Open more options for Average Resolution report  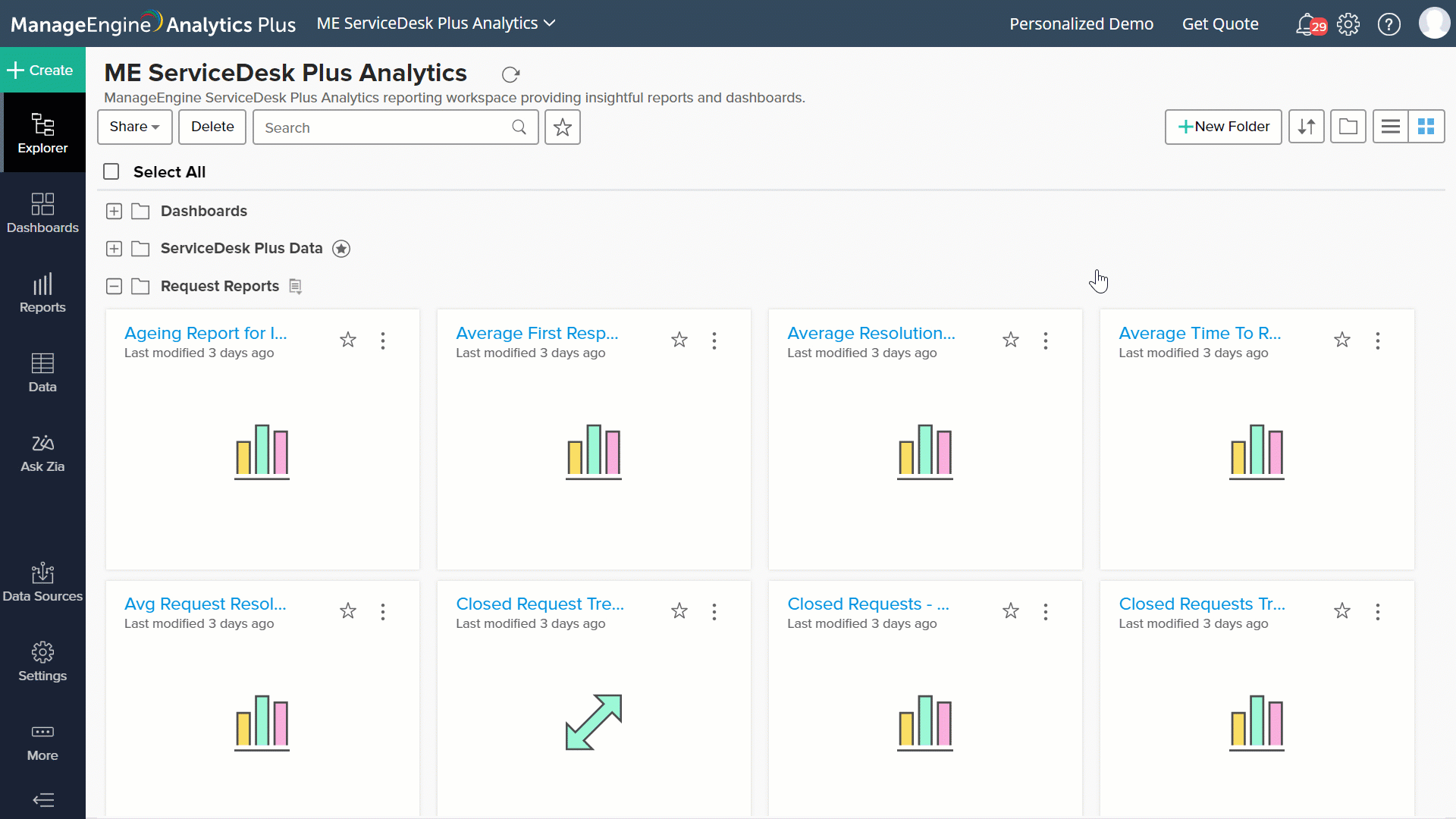(x=1046, y=340)
